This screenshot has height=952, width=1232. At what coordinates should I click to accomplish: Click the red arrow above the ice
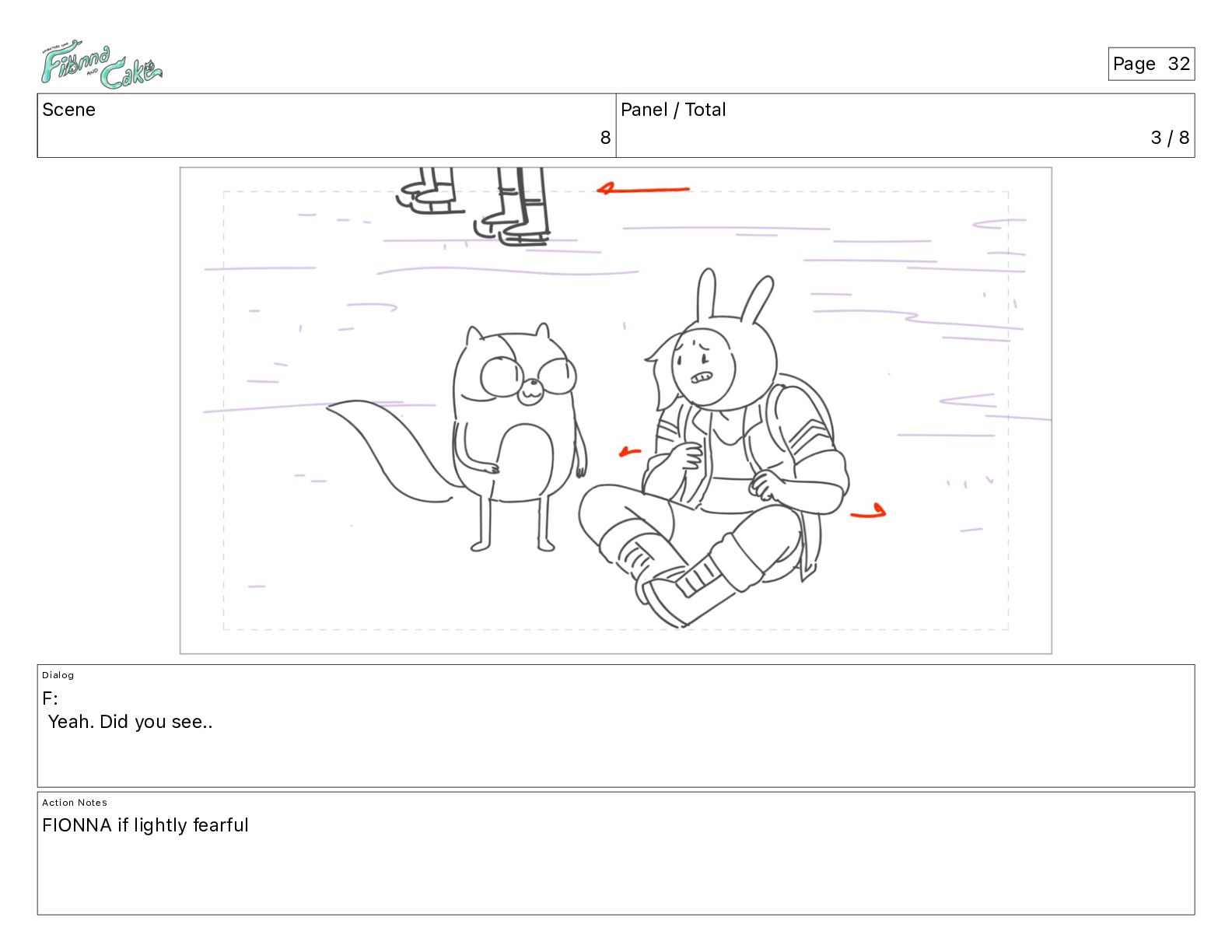click(643, 189)
